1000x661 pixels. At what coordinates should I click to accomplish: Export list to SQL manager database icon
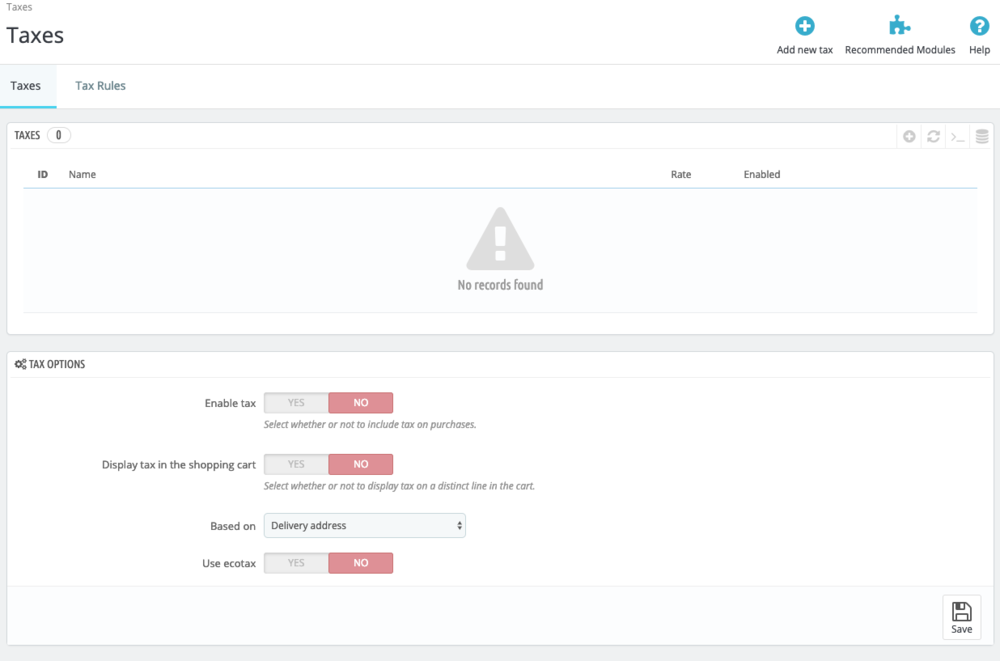981,136
